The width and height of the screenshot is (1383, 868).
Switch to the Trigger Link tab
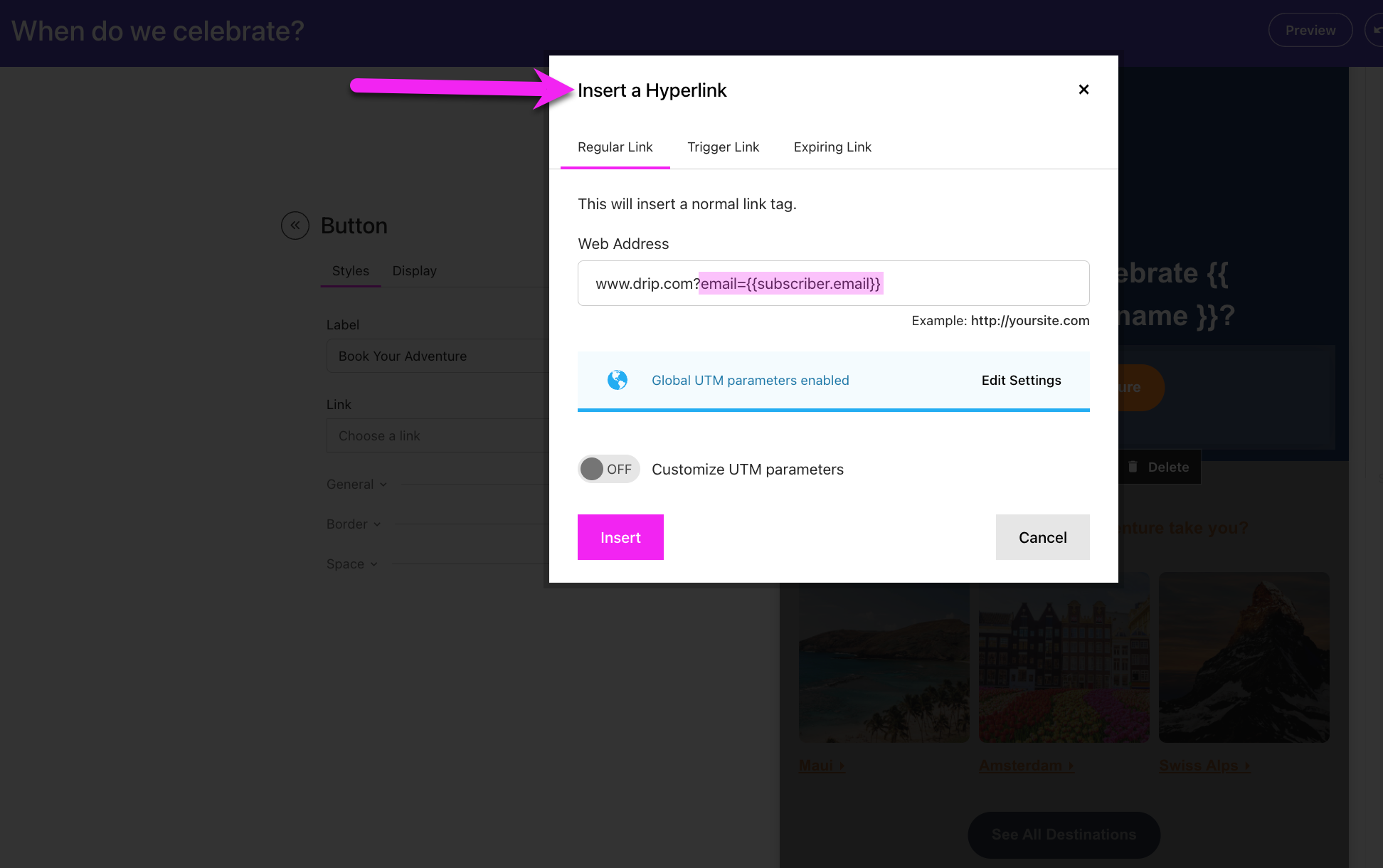[723, 147]
